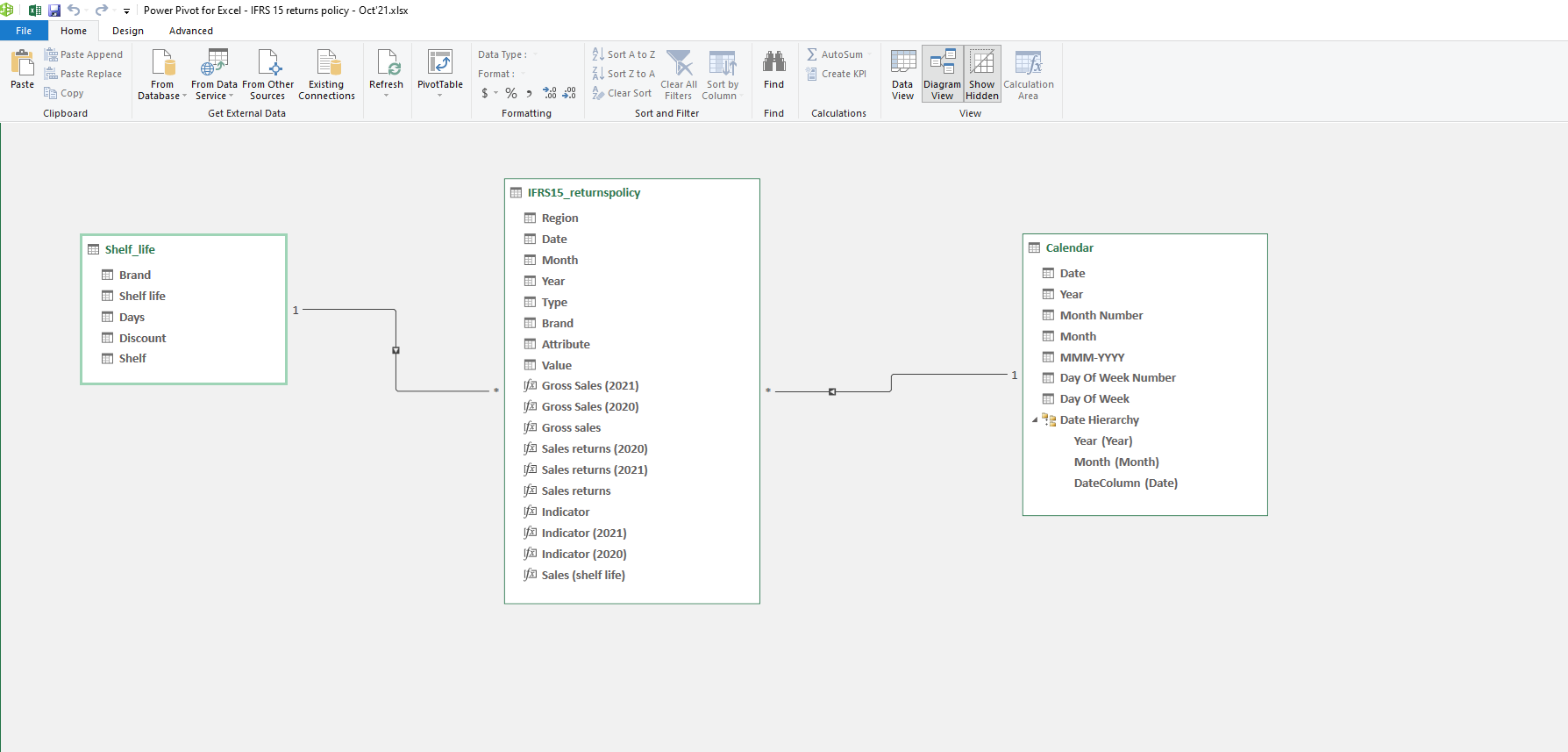Screen dimensions: 1568x752
Task: Click the thousands separator comma icon
Action: (529, 93)
